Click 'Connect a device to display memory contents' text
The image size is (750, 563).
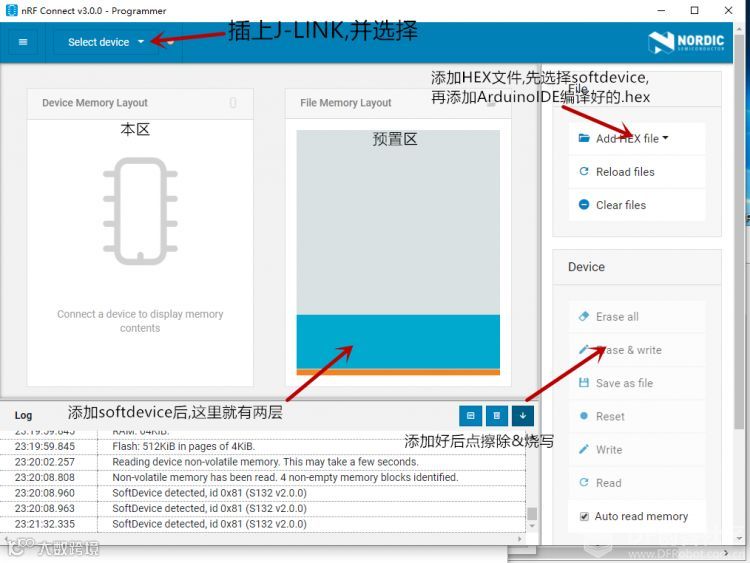point(140,321)
